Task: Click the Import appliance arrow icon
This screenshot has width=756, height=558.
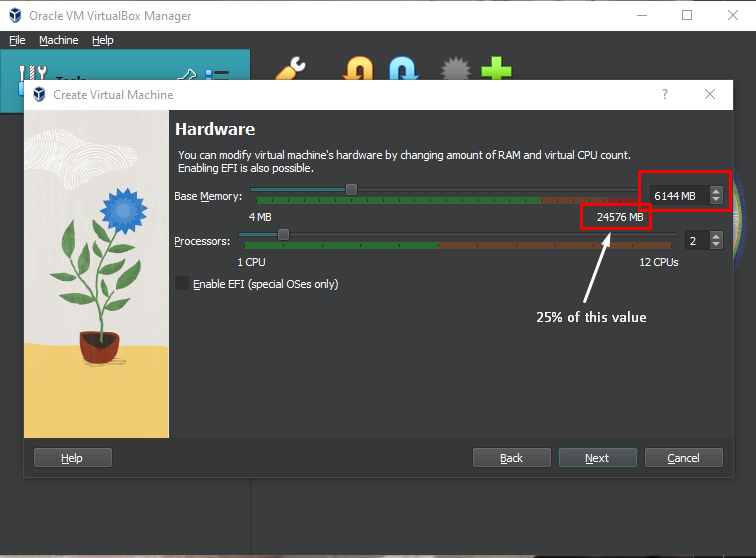Action: [x=357, y=69]
